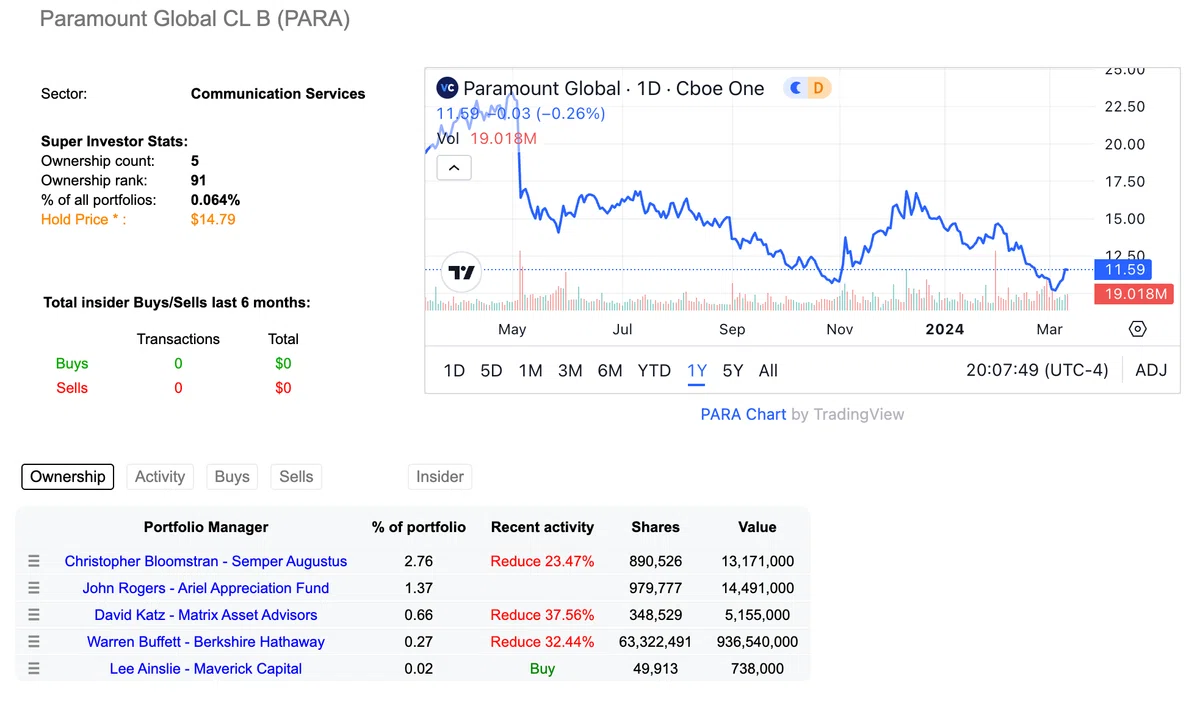Select the 5Y chart range

[733, 370]
